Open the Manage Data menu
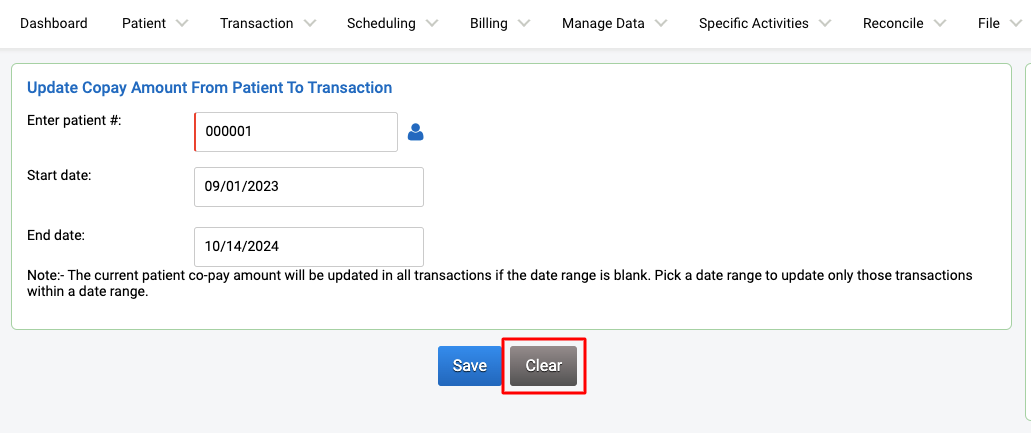 603,24
